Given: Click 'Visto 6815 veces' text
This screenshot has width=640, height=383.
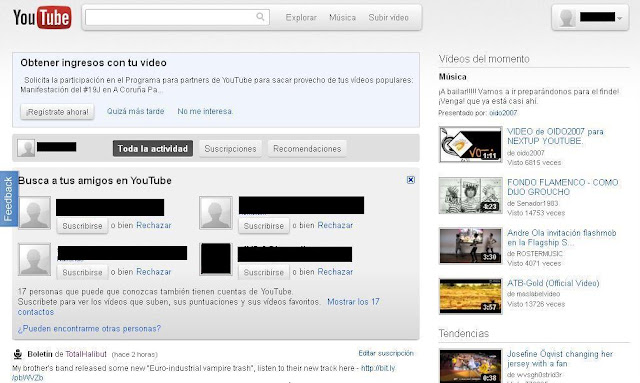Looking at the screenshot, I should point(534,163).
